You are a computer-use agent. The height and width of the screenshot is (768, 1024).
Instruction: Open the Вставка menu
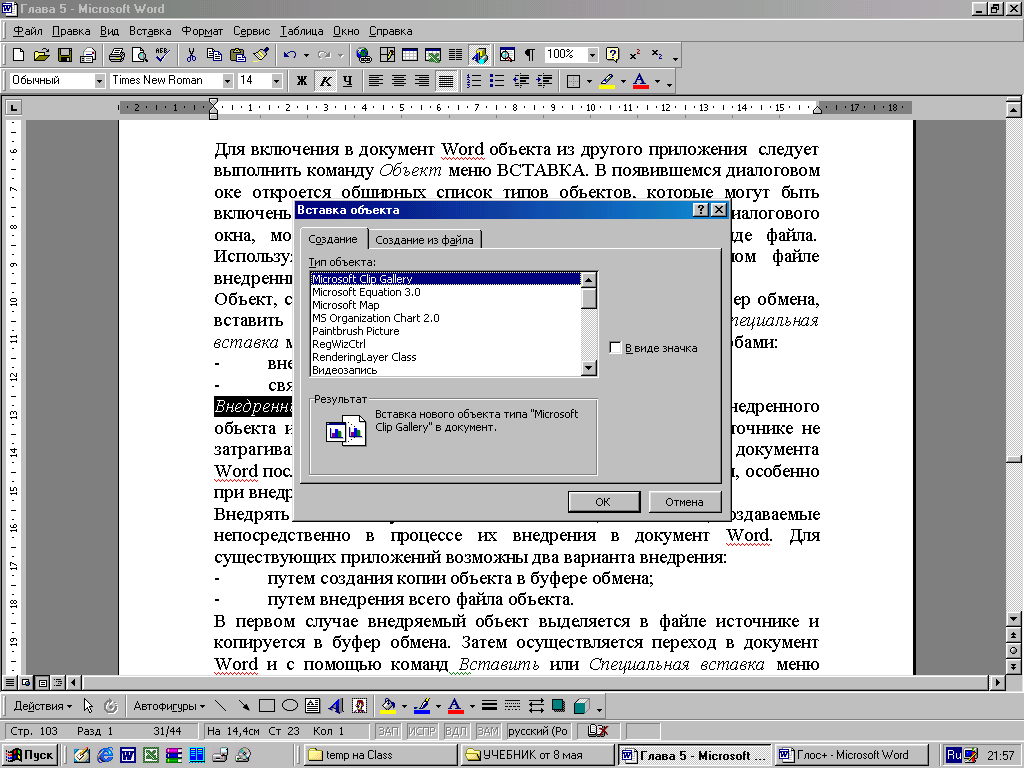click(150, 31)
